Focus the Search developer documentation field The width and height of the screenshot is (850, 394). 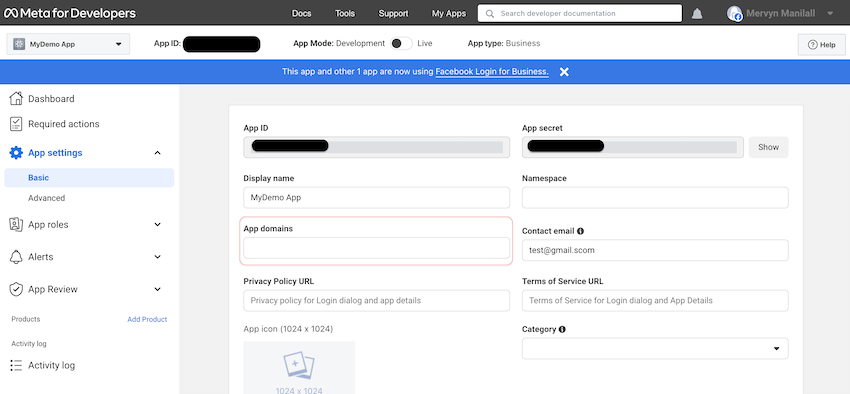click(x=579, y=14)
